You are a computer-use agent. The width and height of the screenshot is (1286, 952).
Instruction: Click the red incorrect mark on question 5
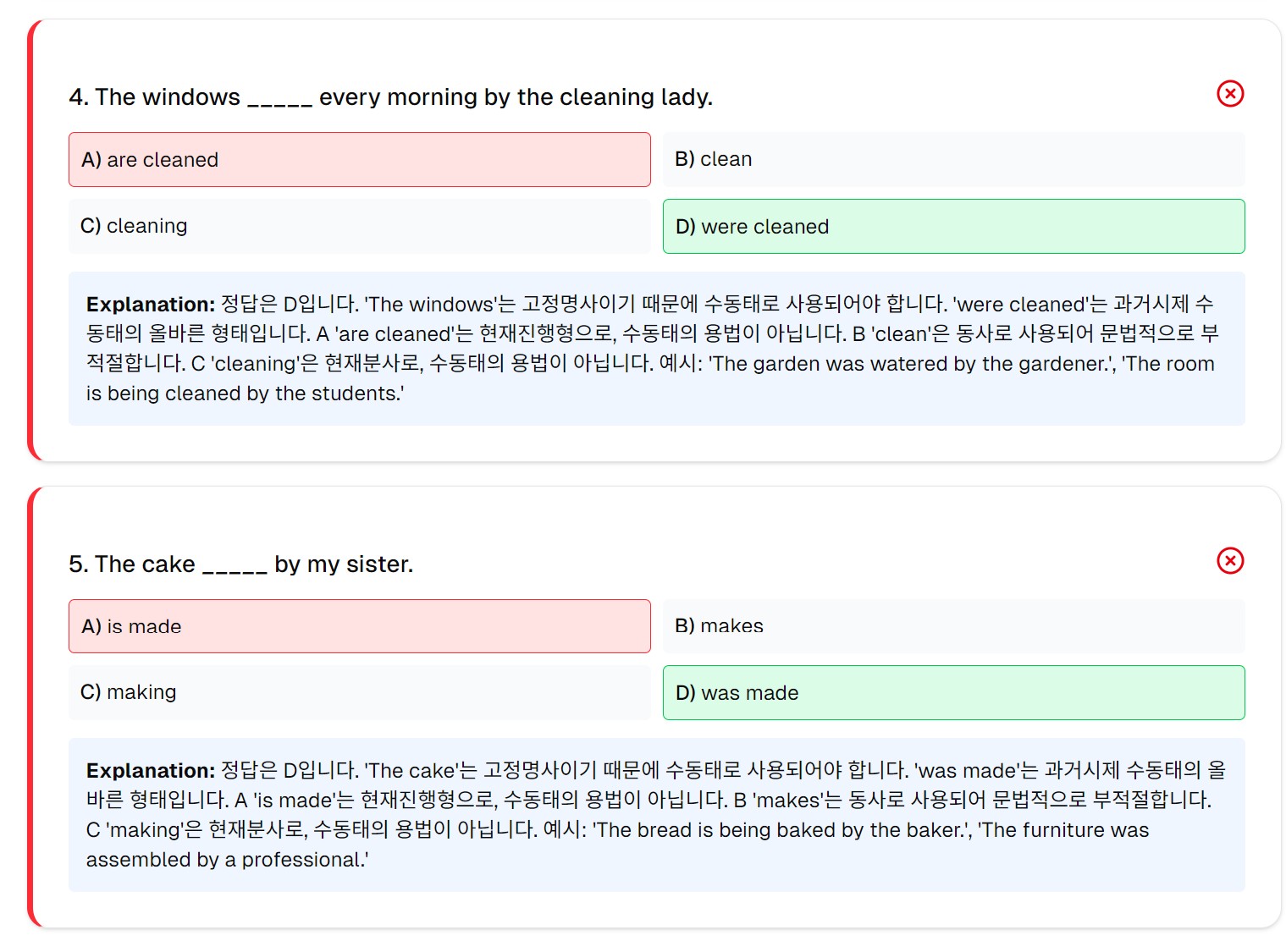click(x=1229, y=560)
